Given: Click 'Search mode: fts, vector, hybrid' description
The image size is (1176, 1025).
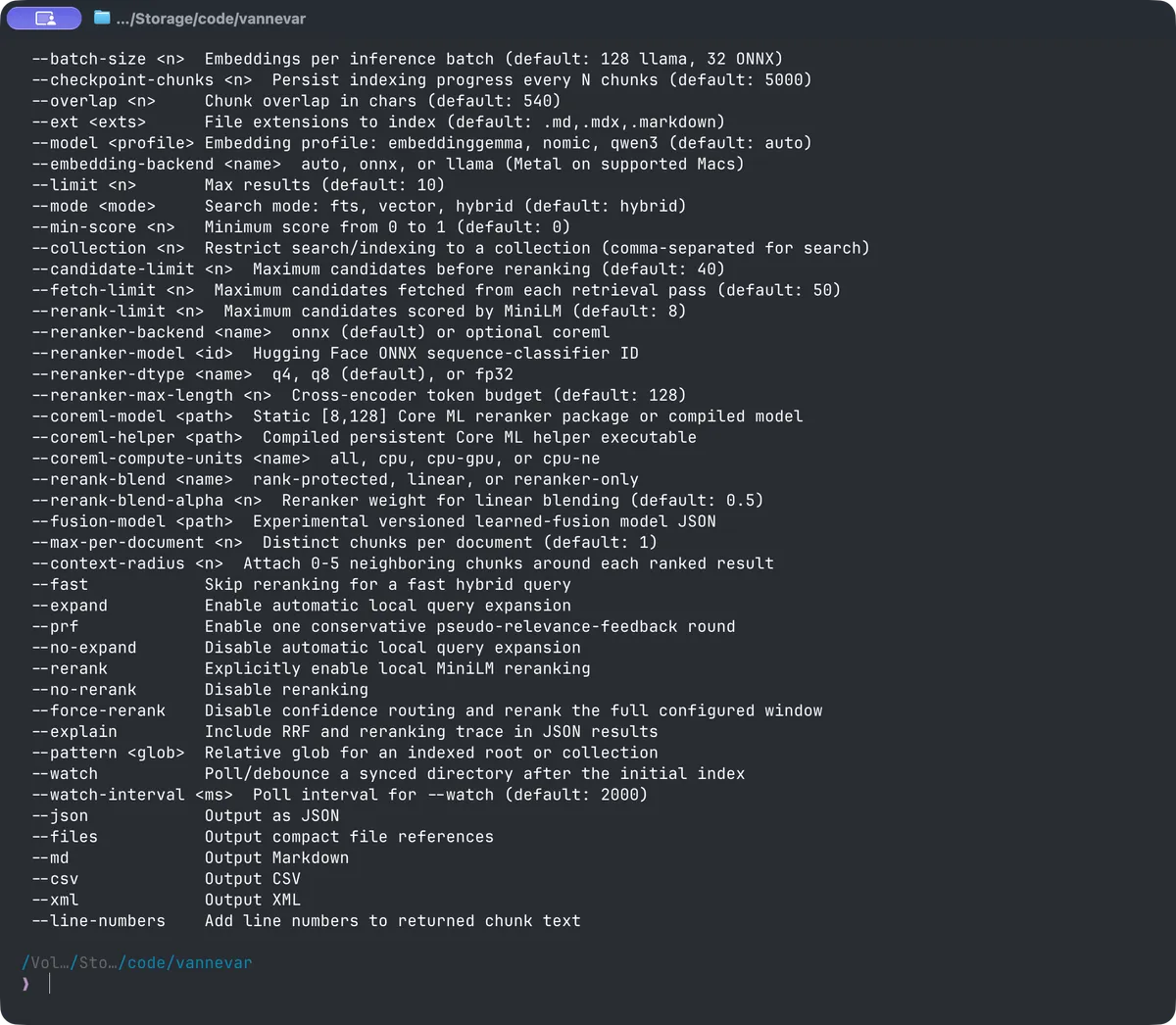Looking at the screenshot, I should coord(446,207).
